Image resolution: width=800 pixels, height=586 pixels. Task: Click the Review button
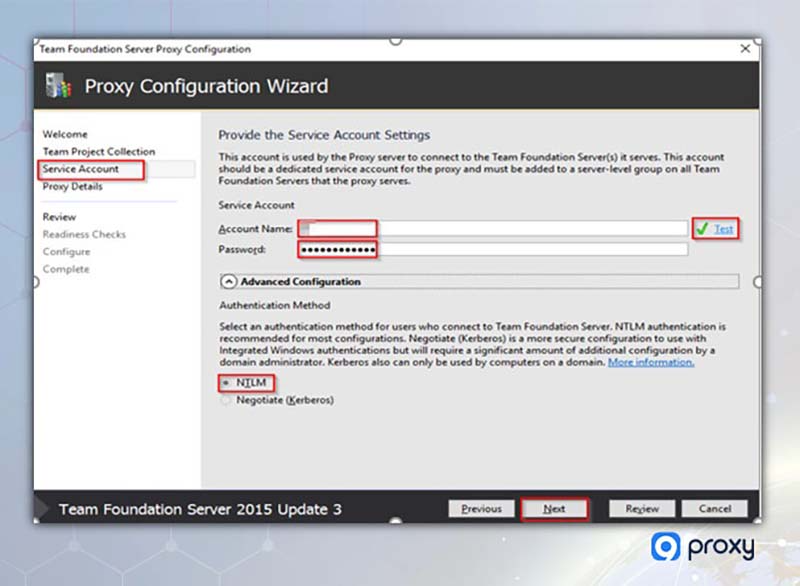[x=641, y=508]
